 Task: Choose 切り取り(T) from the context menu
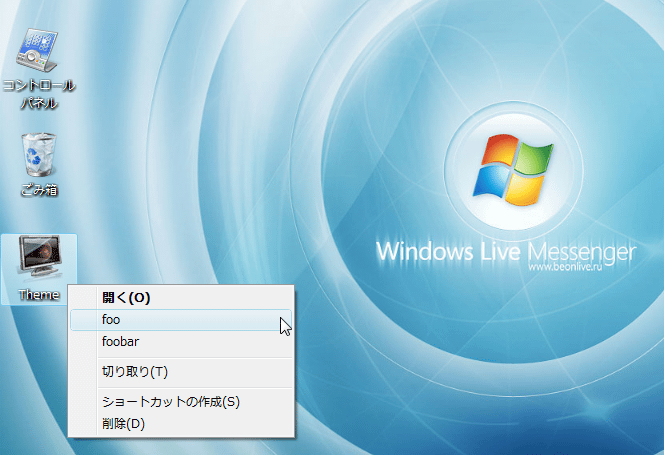(x=181, y=372)
